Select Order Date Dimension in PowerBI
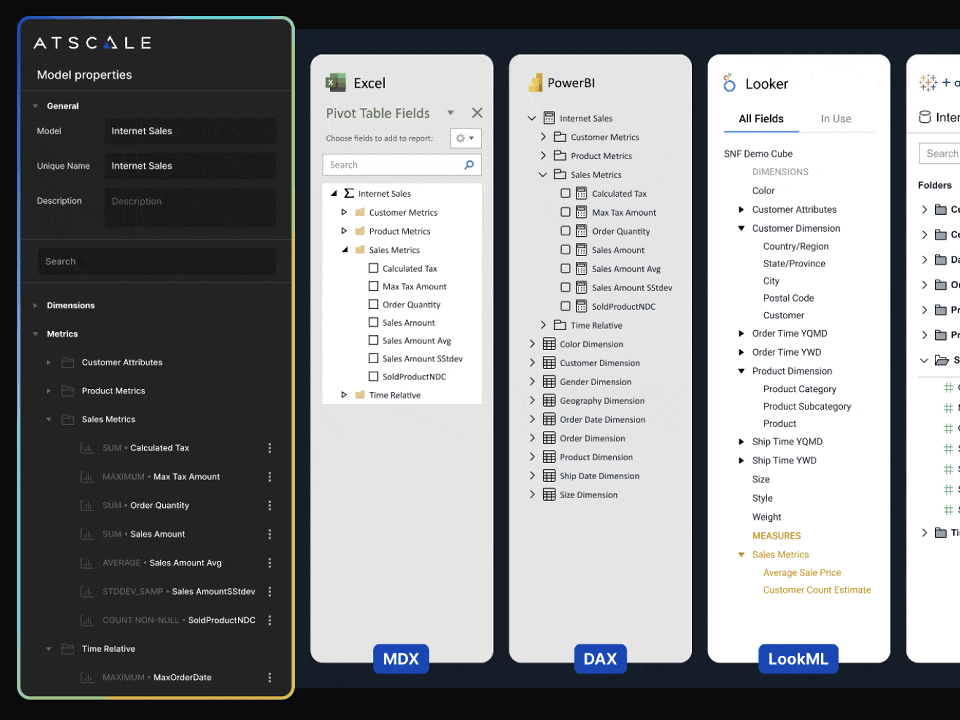The width and height of the screenshot is (960, 720). point(602,419)
